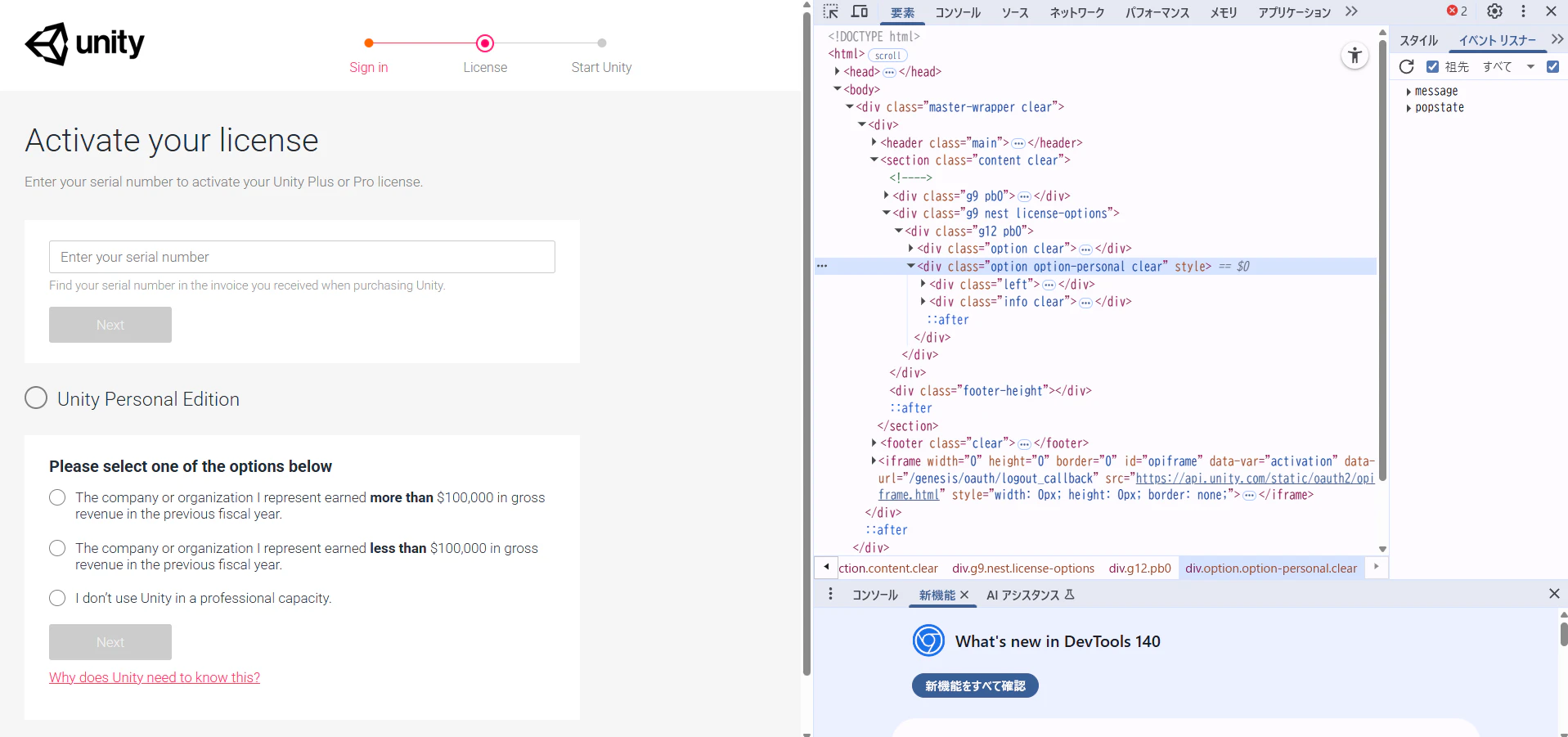The image size is (1568, 737).
Task: Show more sidebar tabs beside イベント リスナー
Action: click(1557, 39)
